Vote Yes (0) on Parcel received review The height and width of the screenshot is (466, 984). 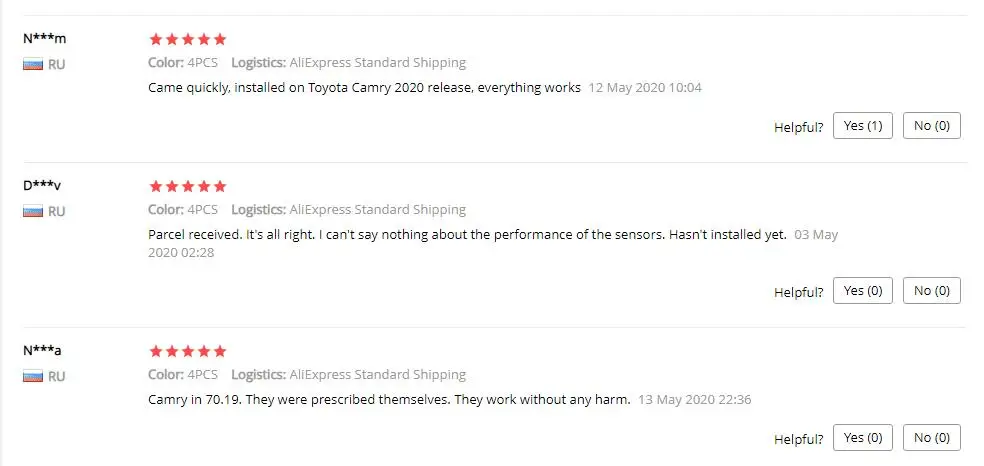pyautogui.click(x=862, y=291)
